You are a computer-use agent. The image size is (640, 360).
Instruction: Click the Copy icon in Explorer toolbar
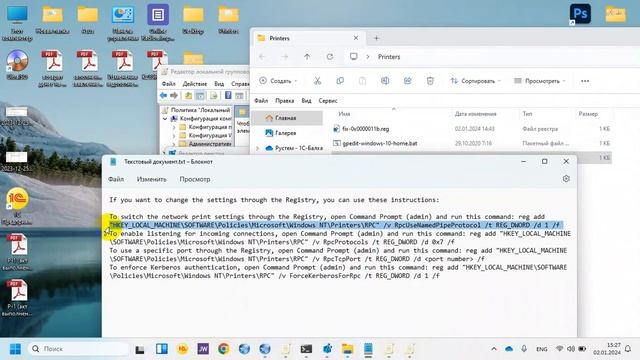click(x=340, y=81)
